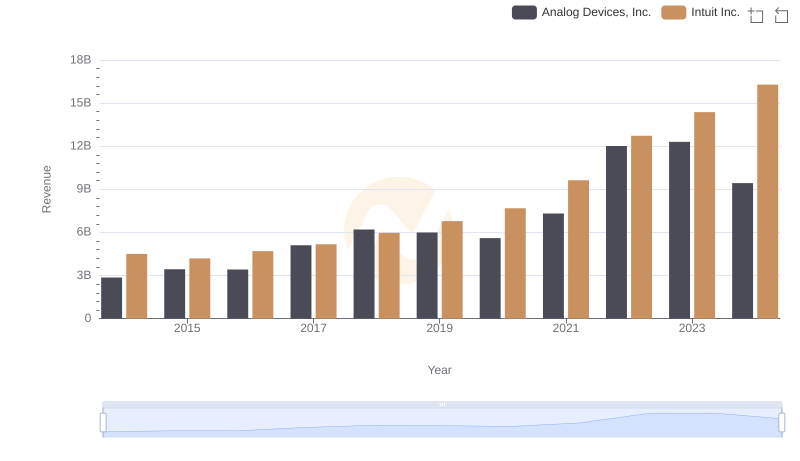Image resolution: width=800 pixels, height=461 pixels.
Task: Click the 0 y-axis label
Action: pyautogui.click(x=88, y=318)
